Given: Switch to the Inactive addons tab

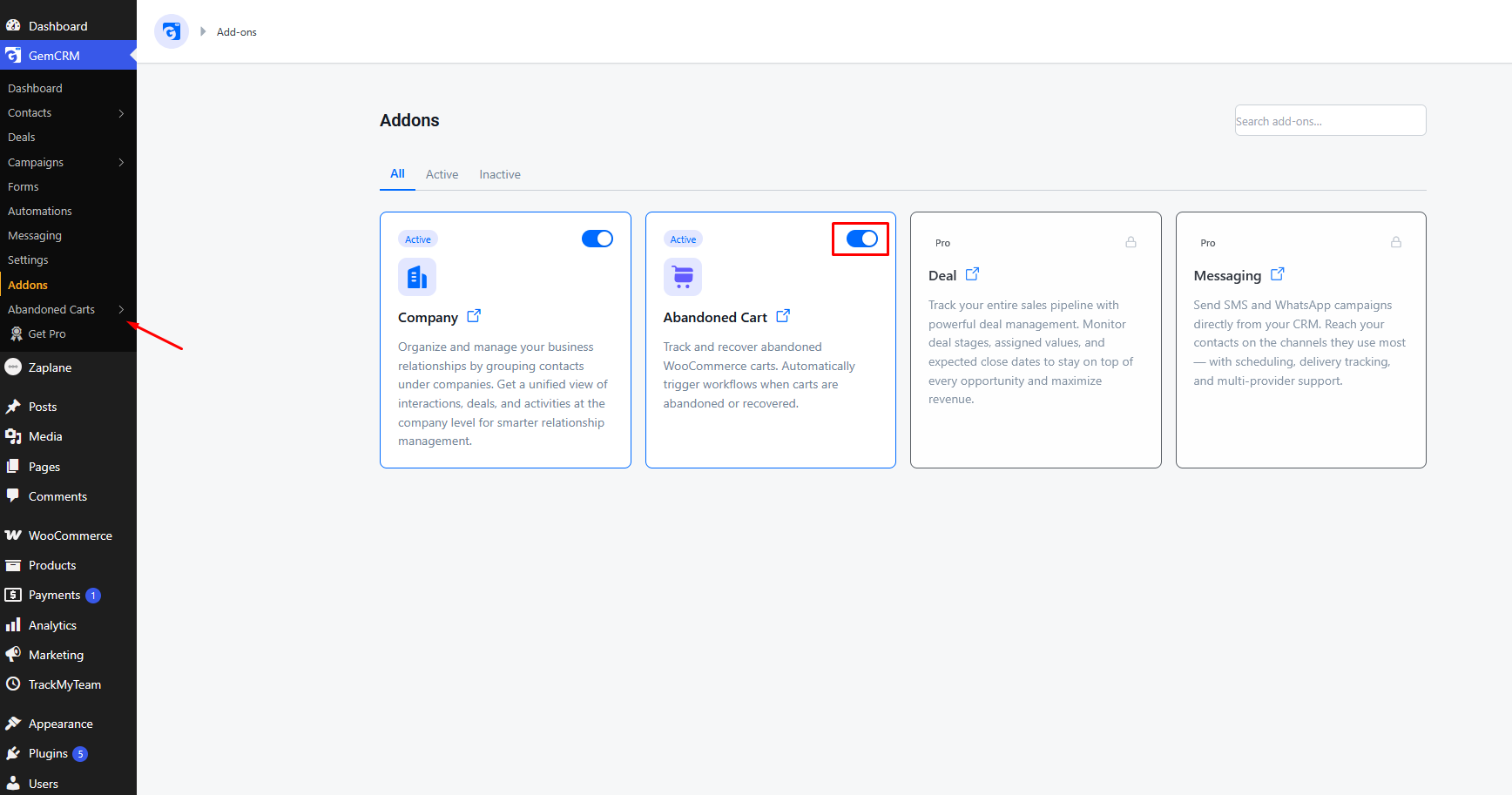Looking at the screenshot, I should (500, 174).
